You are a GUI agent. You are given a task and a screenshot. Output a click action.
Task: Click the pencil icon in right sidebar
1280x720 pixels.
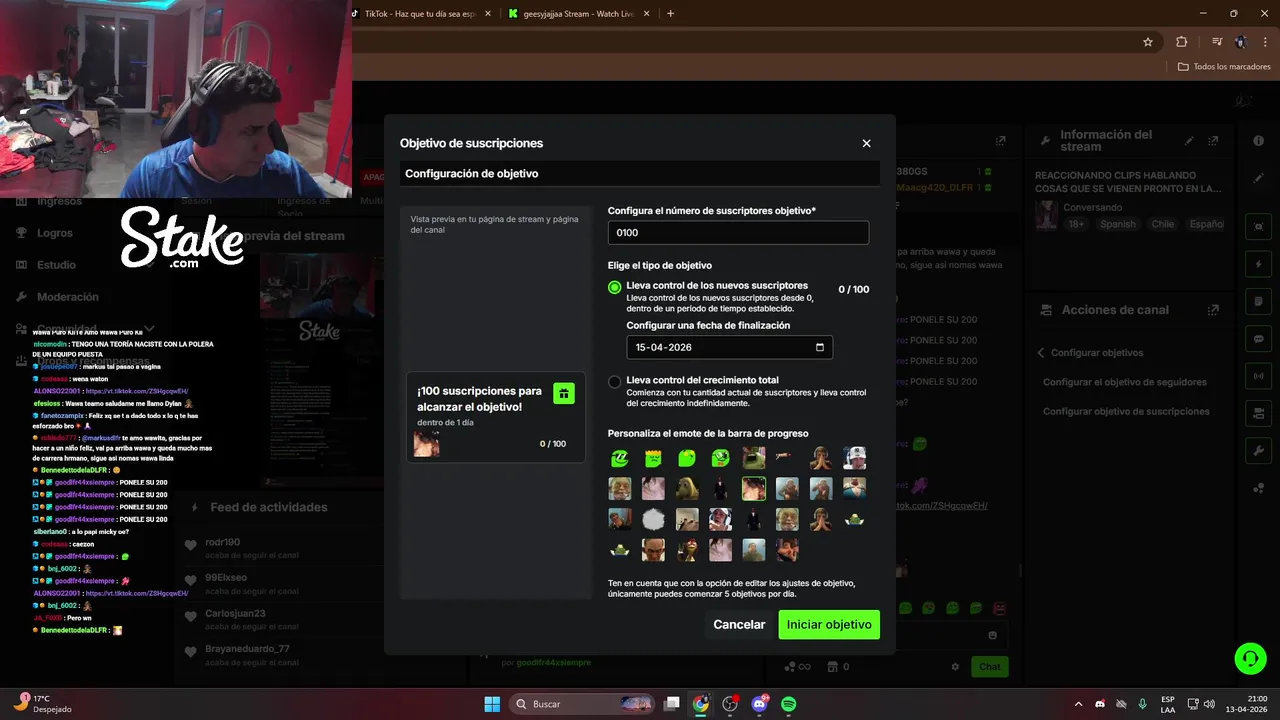1259,178
